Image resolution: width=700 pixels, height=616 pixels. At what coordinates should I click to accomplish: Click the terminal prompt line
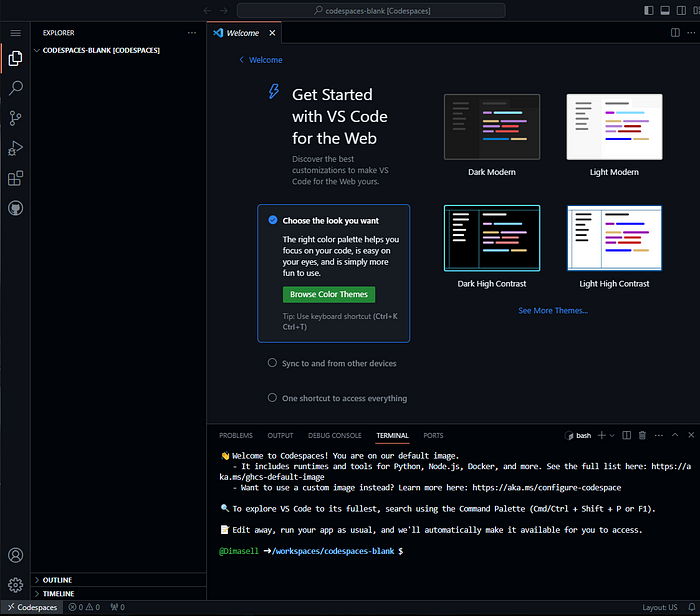tap(311, 551)
